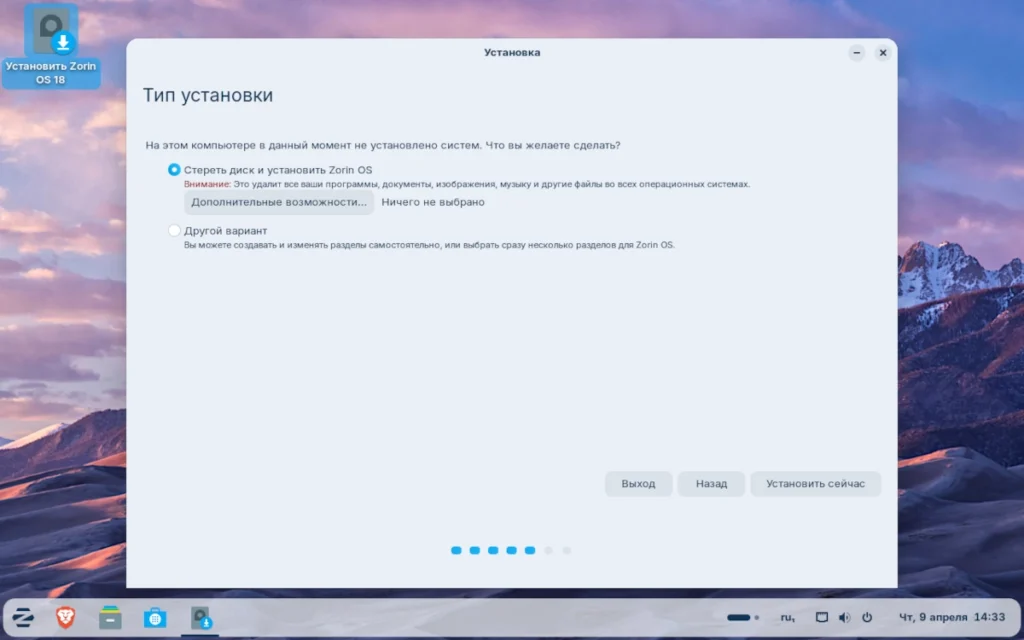
Task: Click the red 'Внимание' warning line
Action: (x=467, y=184)
